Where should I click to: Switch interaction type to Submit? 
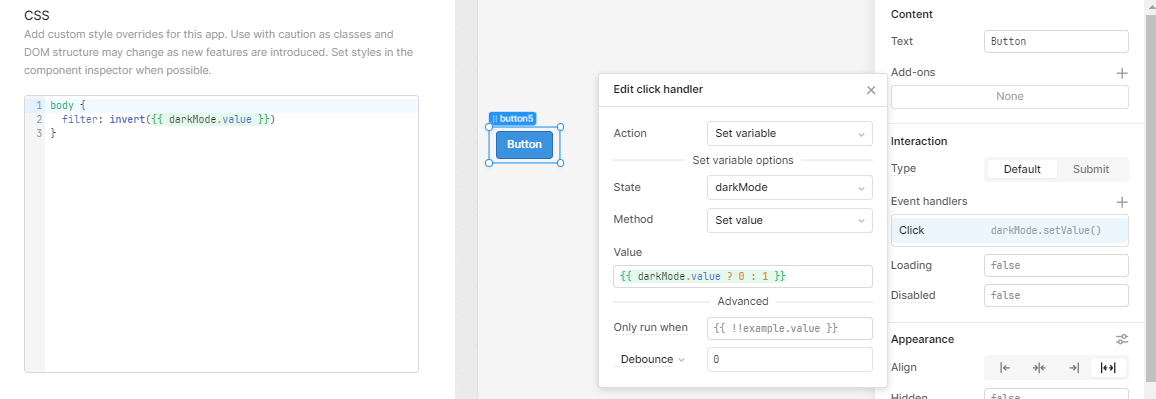(1090, 169)
